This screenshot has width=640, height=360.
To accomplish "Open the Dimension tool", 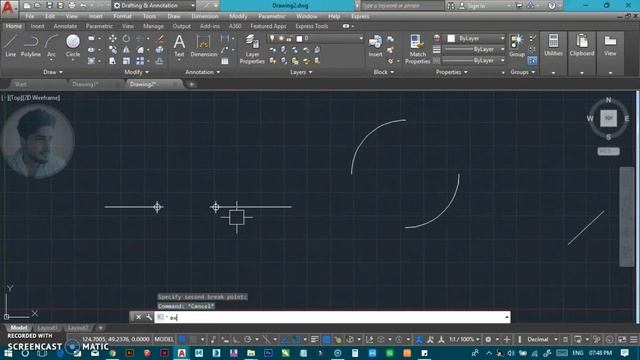I will [203, 45].
